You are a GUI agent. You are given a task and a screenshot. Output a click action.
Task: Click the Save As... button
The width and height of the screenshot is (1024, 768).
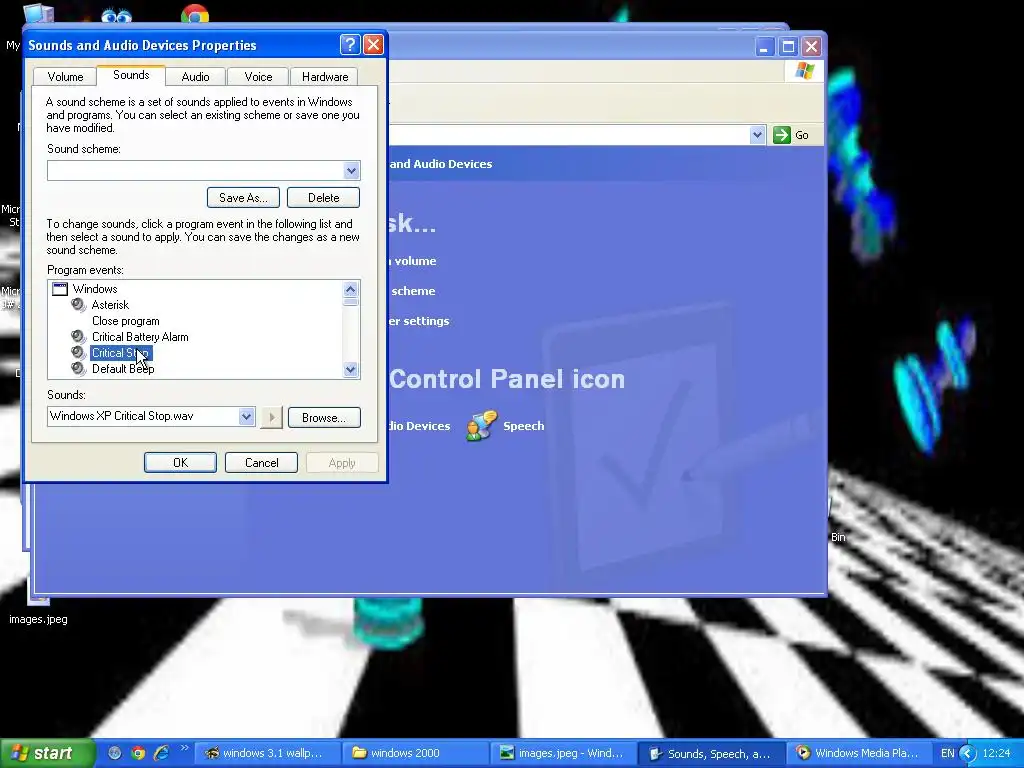tap(243, 197)
